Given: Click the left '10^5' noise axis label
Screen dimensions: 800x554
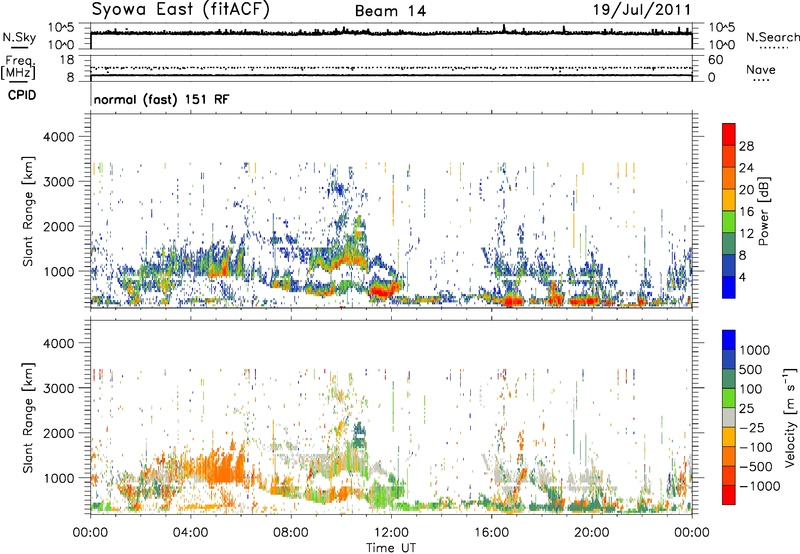Looking at the screenshot, I should click(x=61, y=27).
